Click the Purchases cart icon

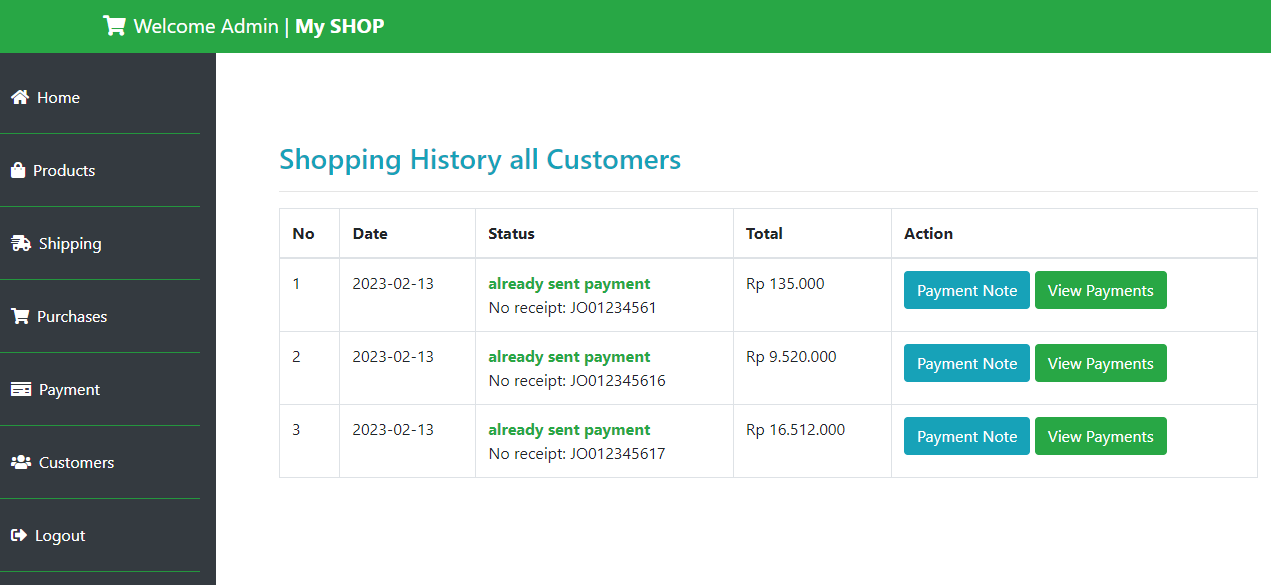tap(19, 316)
